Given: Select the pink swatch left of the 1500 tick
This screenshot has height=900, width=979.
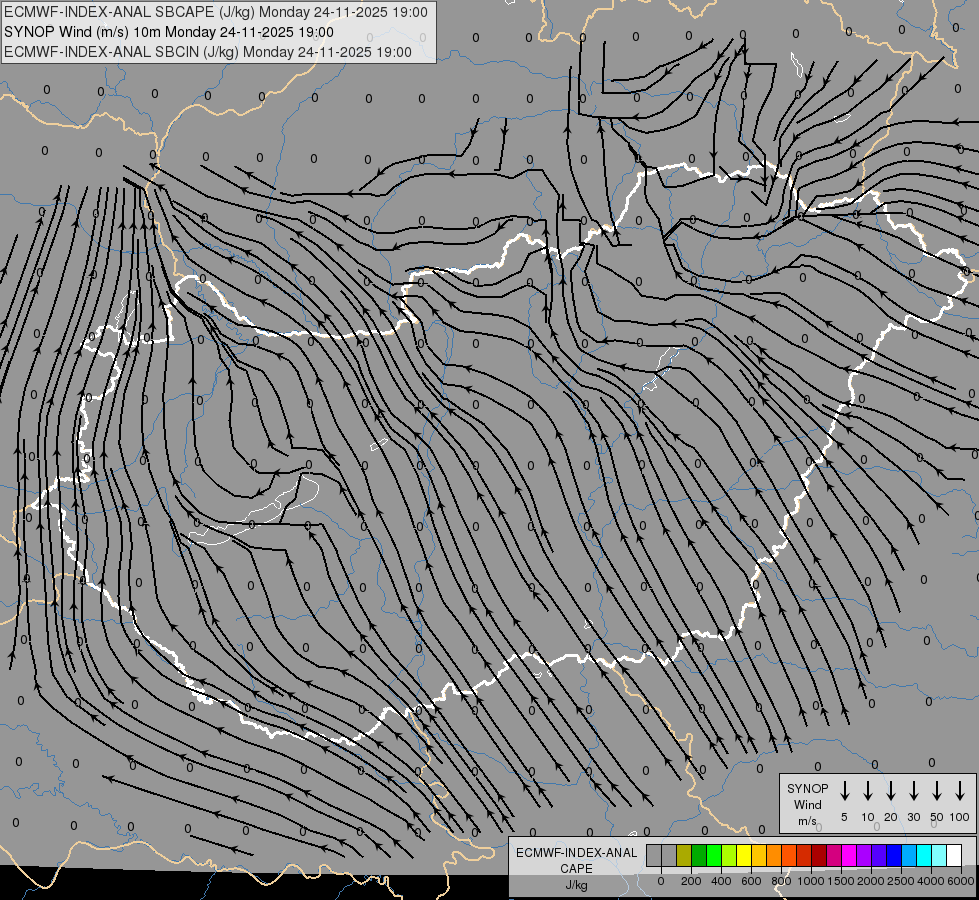Looking at the screenshot, I should point(834,856).
